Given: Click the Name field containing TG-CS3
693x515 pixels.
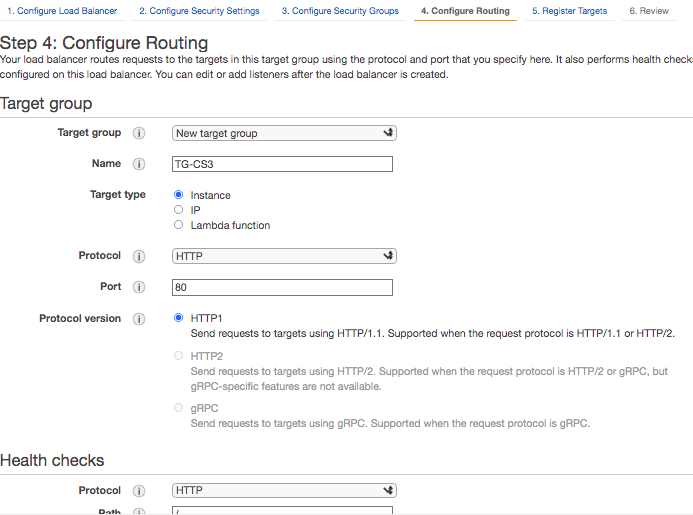Looking at the screenshot, I should pos(282,164).
